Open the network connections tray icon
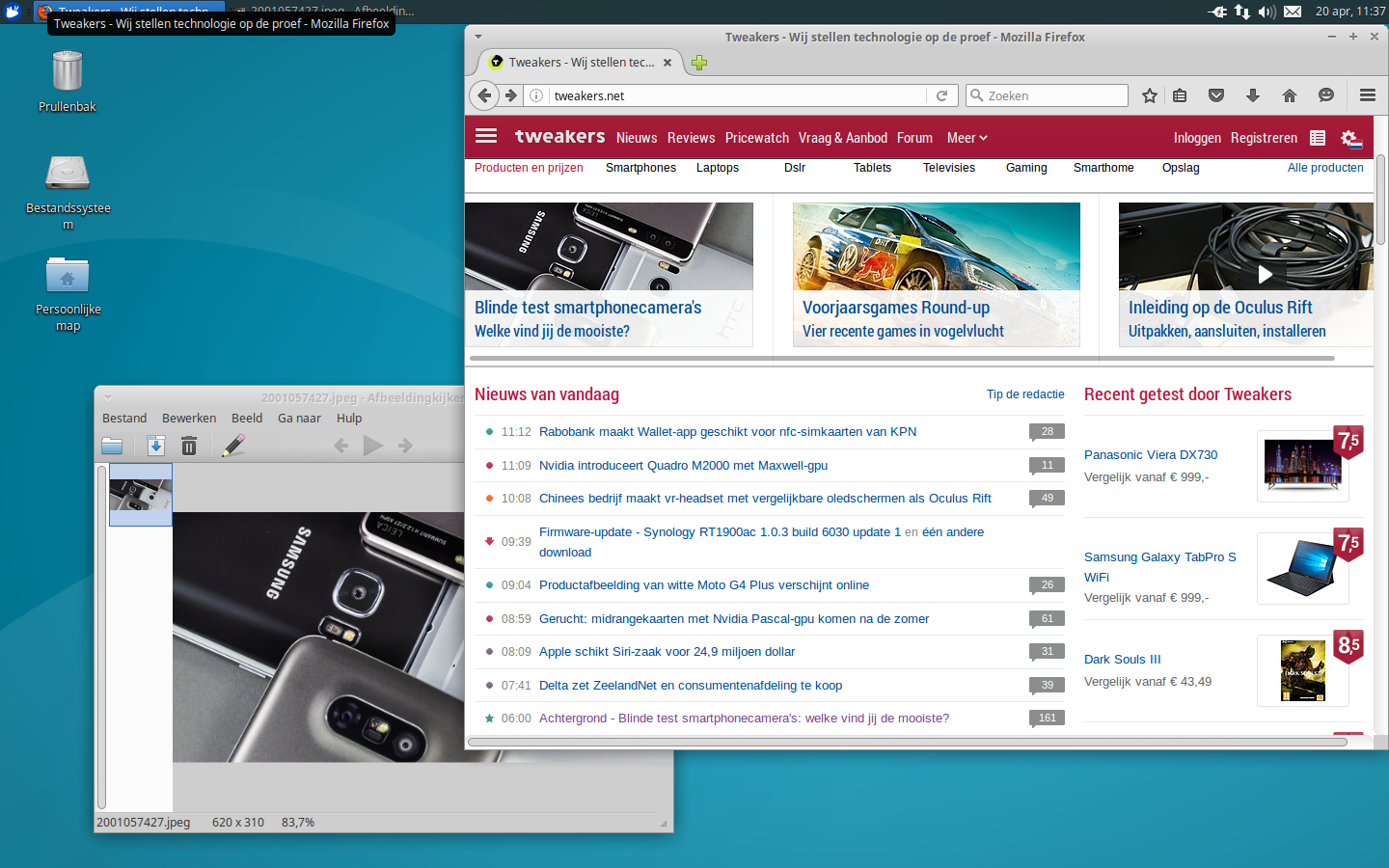Viewport: 1389px width, 868px height. [x=1242, y=12]
